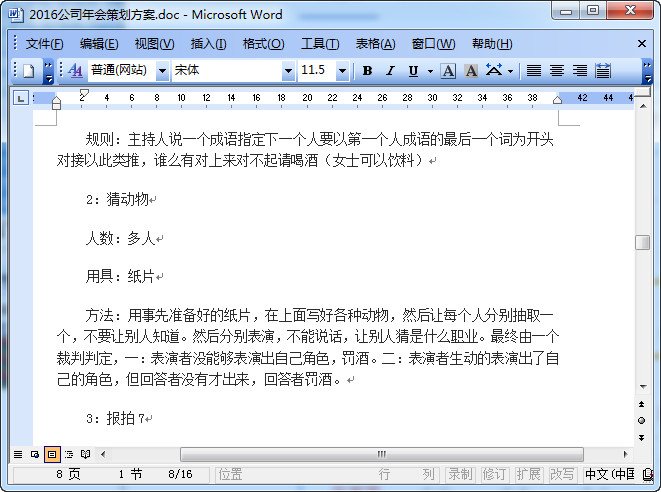This screenshot has height=492, width=661.
Task: Toggle Underline formatting
Action: (x=413, y=71)
